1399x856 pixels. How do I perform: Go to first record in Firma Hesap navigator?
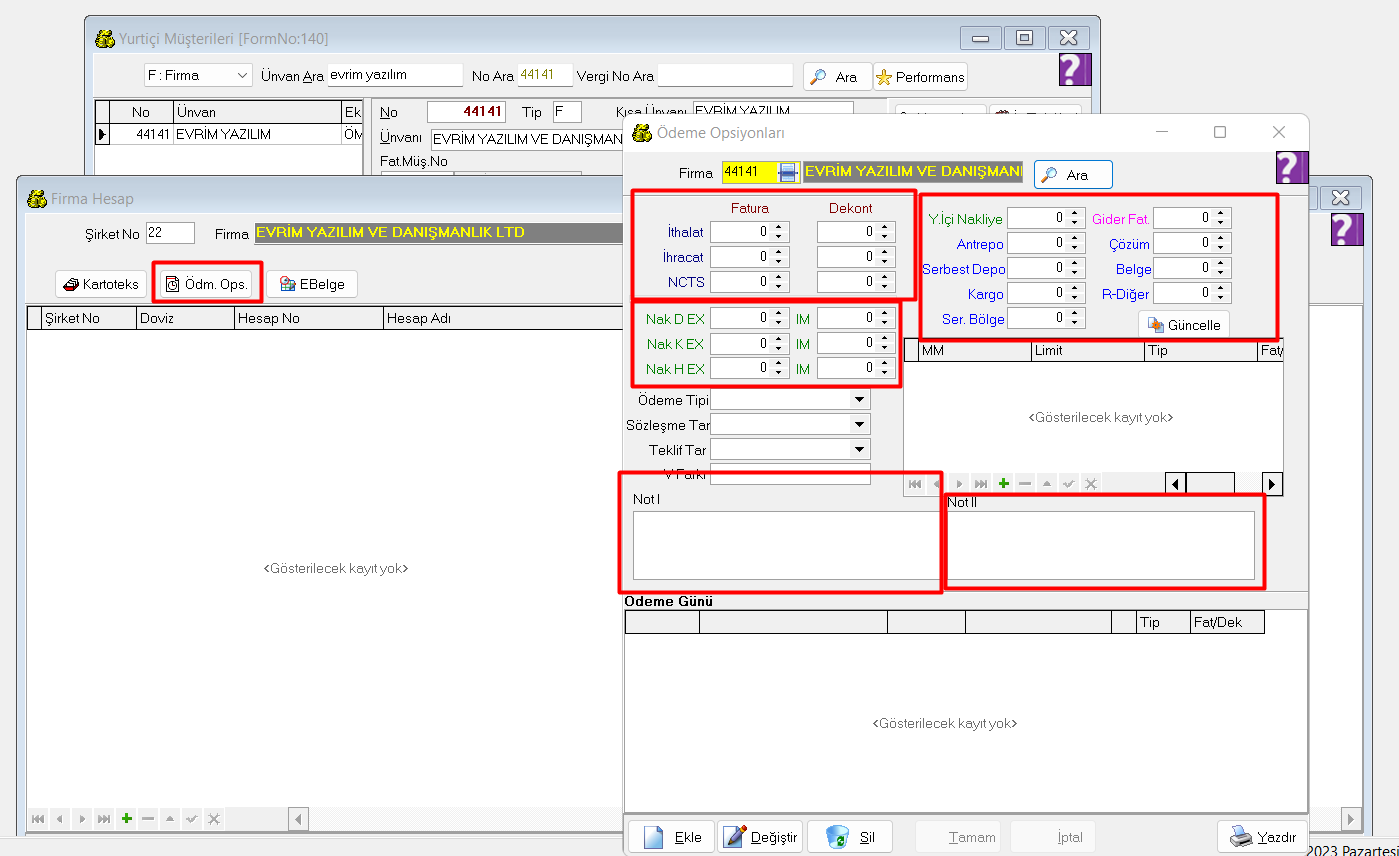pyautogui.click(x=39, y=819)
